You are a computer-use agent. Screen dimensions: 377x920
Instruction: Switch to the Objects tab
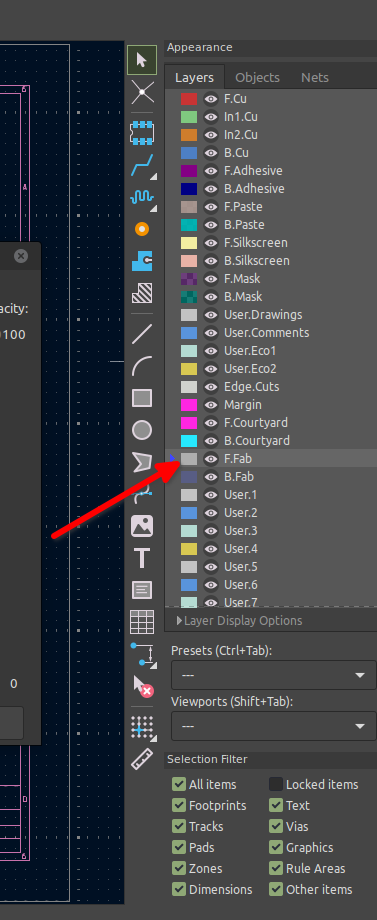[x=257, y=77]
